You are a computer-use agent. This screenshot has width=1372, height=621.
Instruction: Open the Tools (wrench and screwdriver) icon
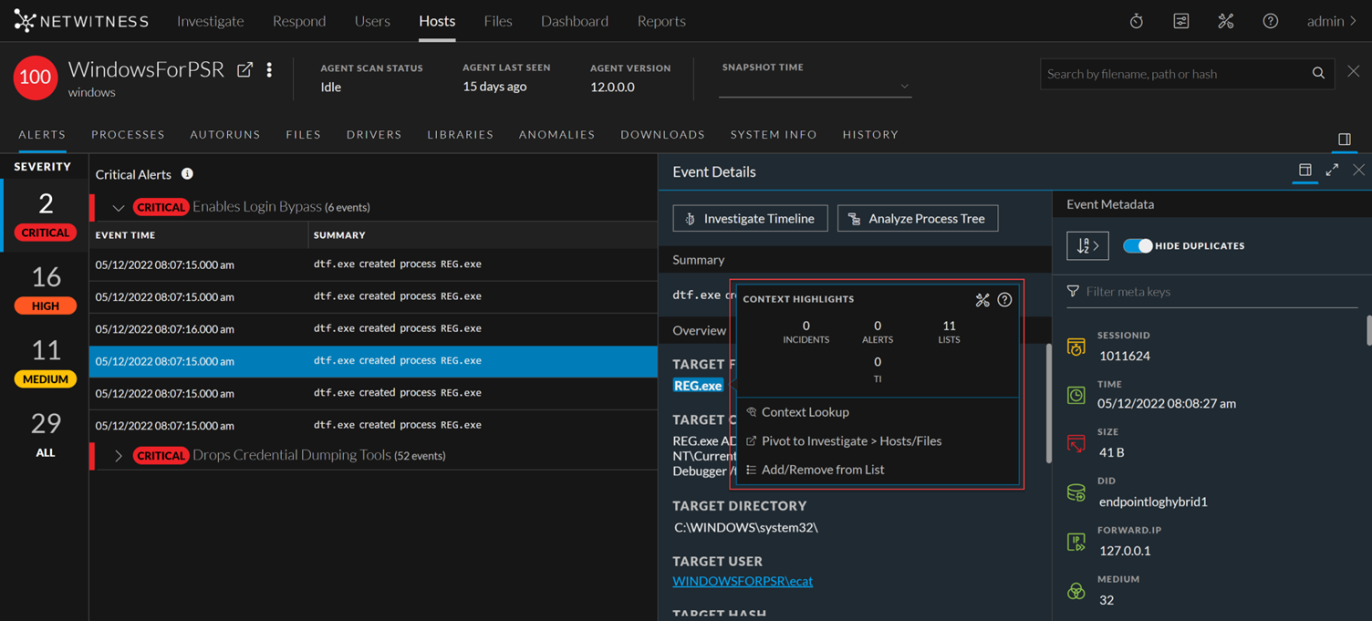1225,19
